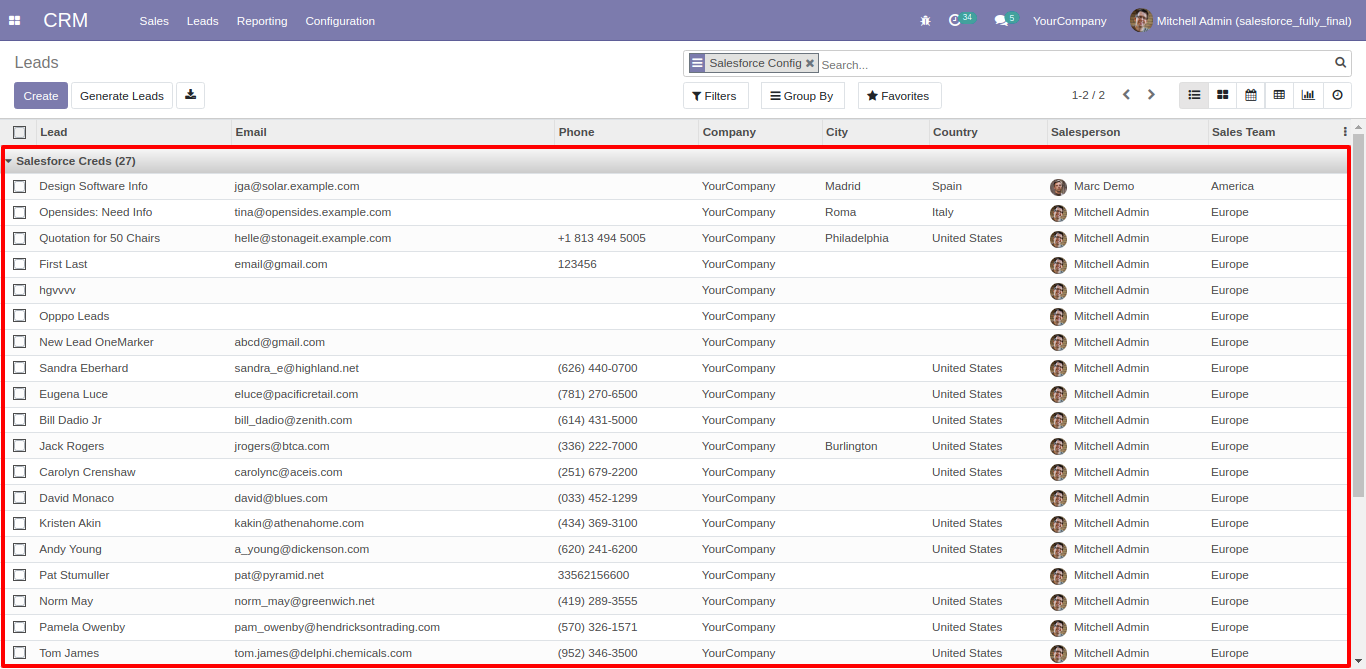Viewport: 1366px width, 669px height.
Task: Click the Create button
Action: (41, 96)
